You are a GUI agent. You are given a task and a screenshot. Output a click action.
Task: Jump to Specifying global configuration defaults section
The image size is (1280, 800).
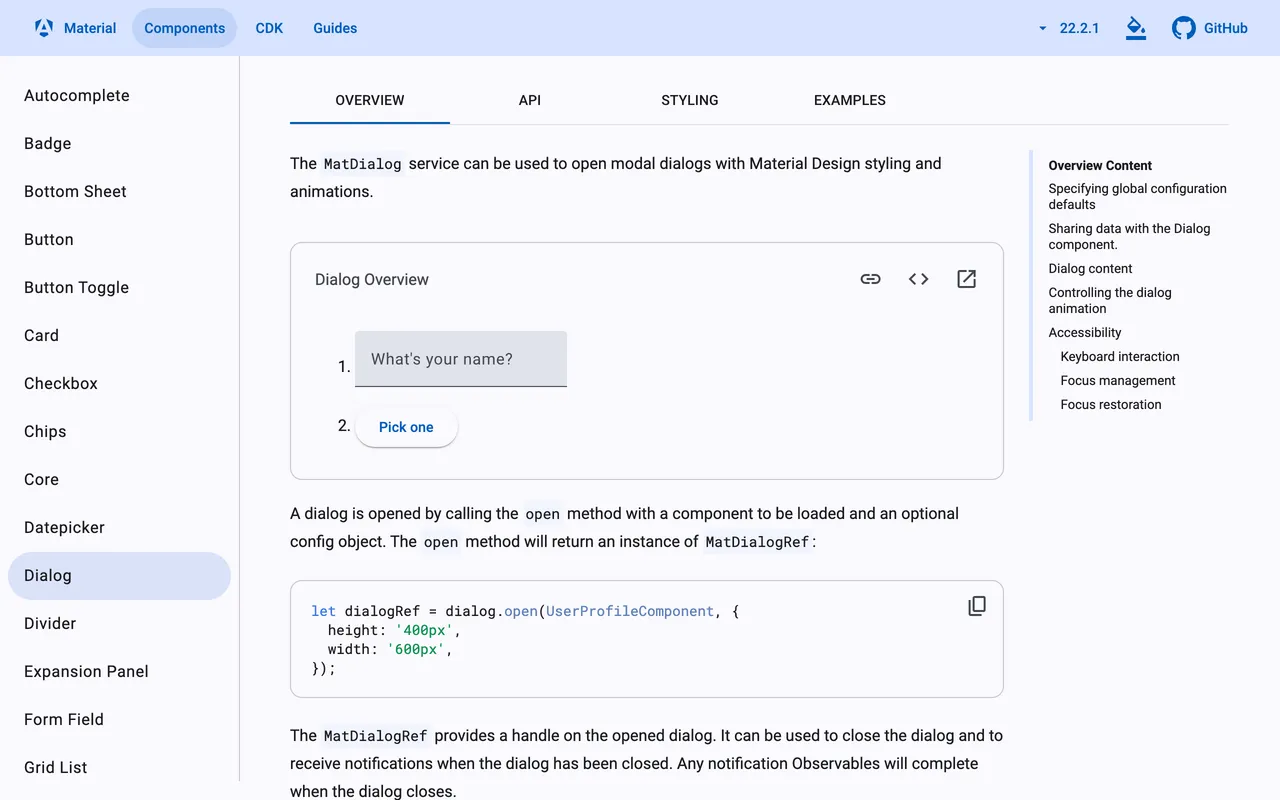point(1137,196)
